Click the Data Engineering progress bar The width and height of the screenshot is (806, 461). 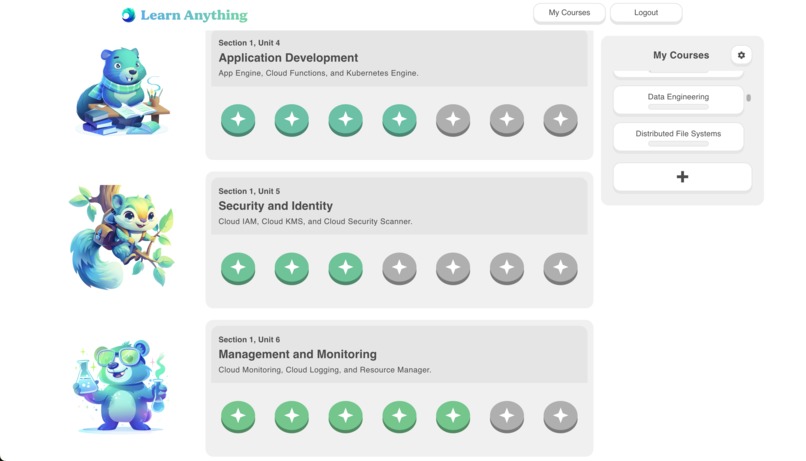coord(678,107)
